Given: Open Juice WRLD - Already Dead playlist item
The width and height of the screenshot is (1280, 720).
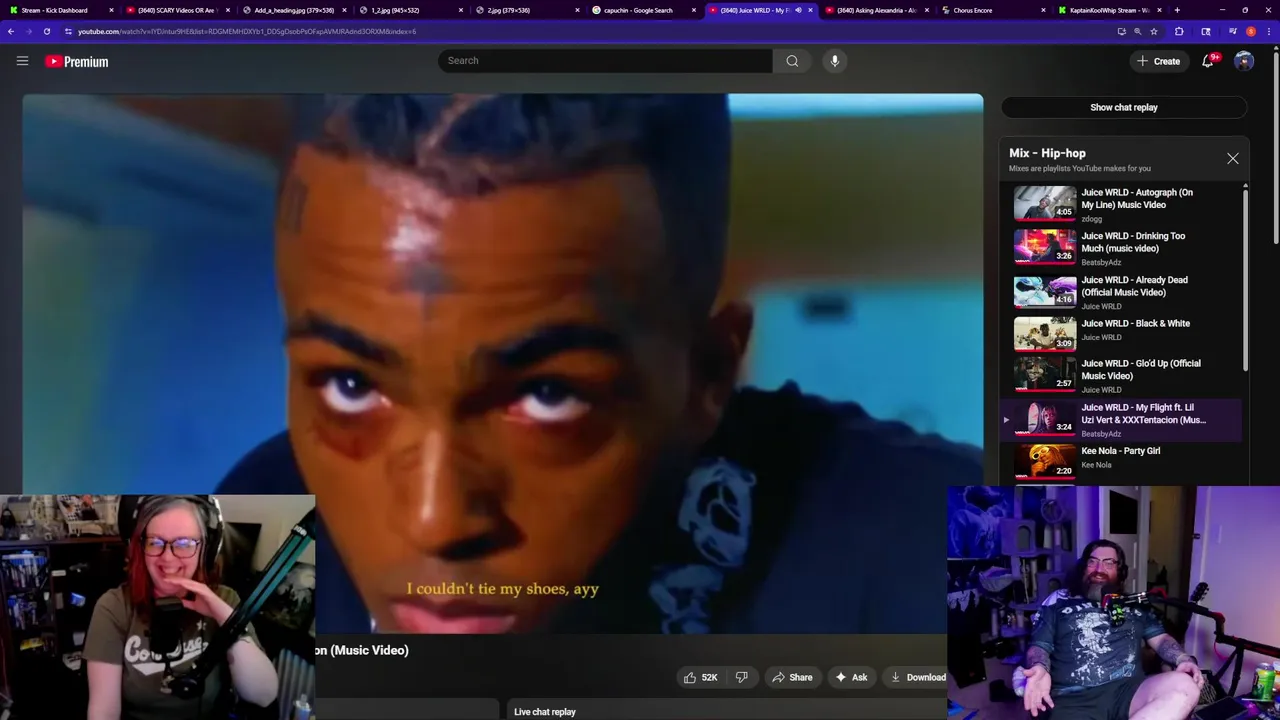Looking at the screenshot, I should pos(1124,292).
